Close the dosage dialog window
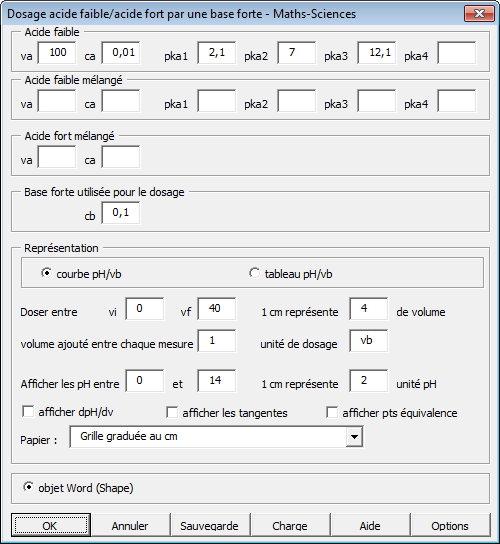The width and height of the screenshot is (500, 544). tap(479, 14)
